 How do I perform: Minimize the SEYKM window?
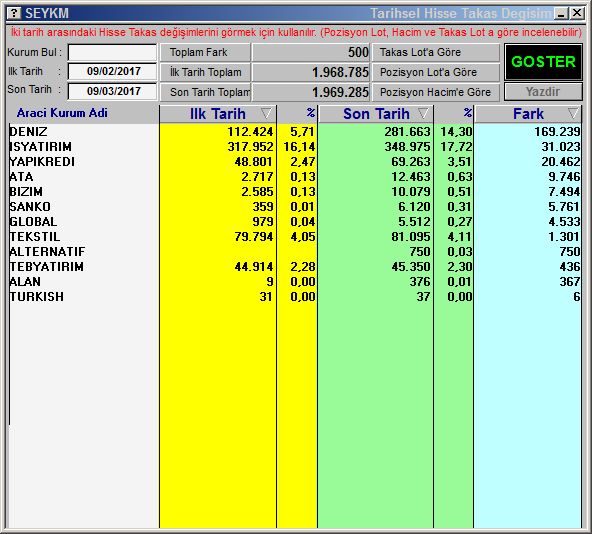point(561,14)
